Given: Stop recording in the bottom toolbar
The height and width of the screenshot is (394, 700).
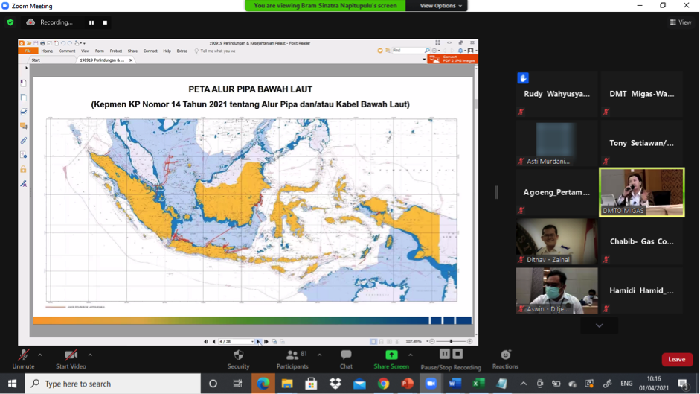Looking at the screenshot, I should 458,354.
